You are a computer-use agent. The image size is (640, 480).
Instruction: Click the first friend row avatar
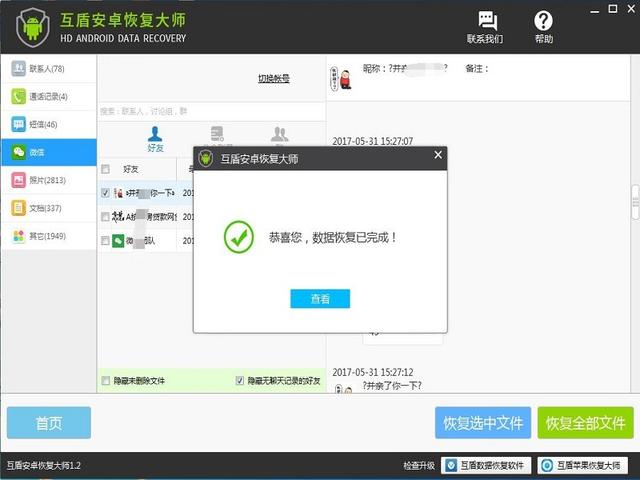(118, 193)
